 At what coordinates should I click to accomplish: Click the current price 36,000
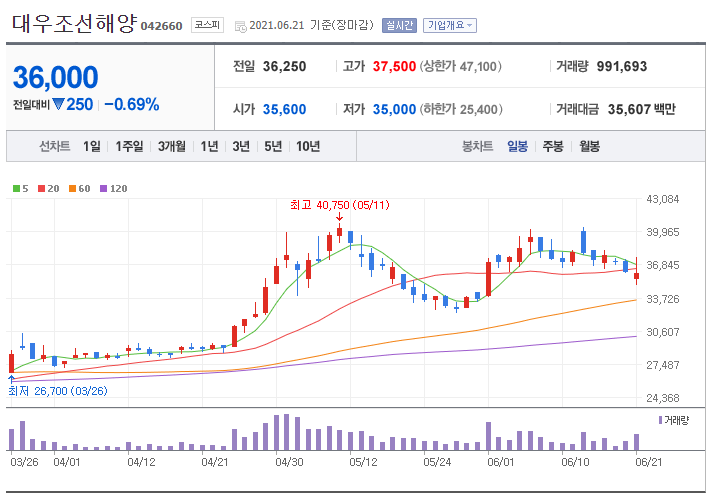55,77
